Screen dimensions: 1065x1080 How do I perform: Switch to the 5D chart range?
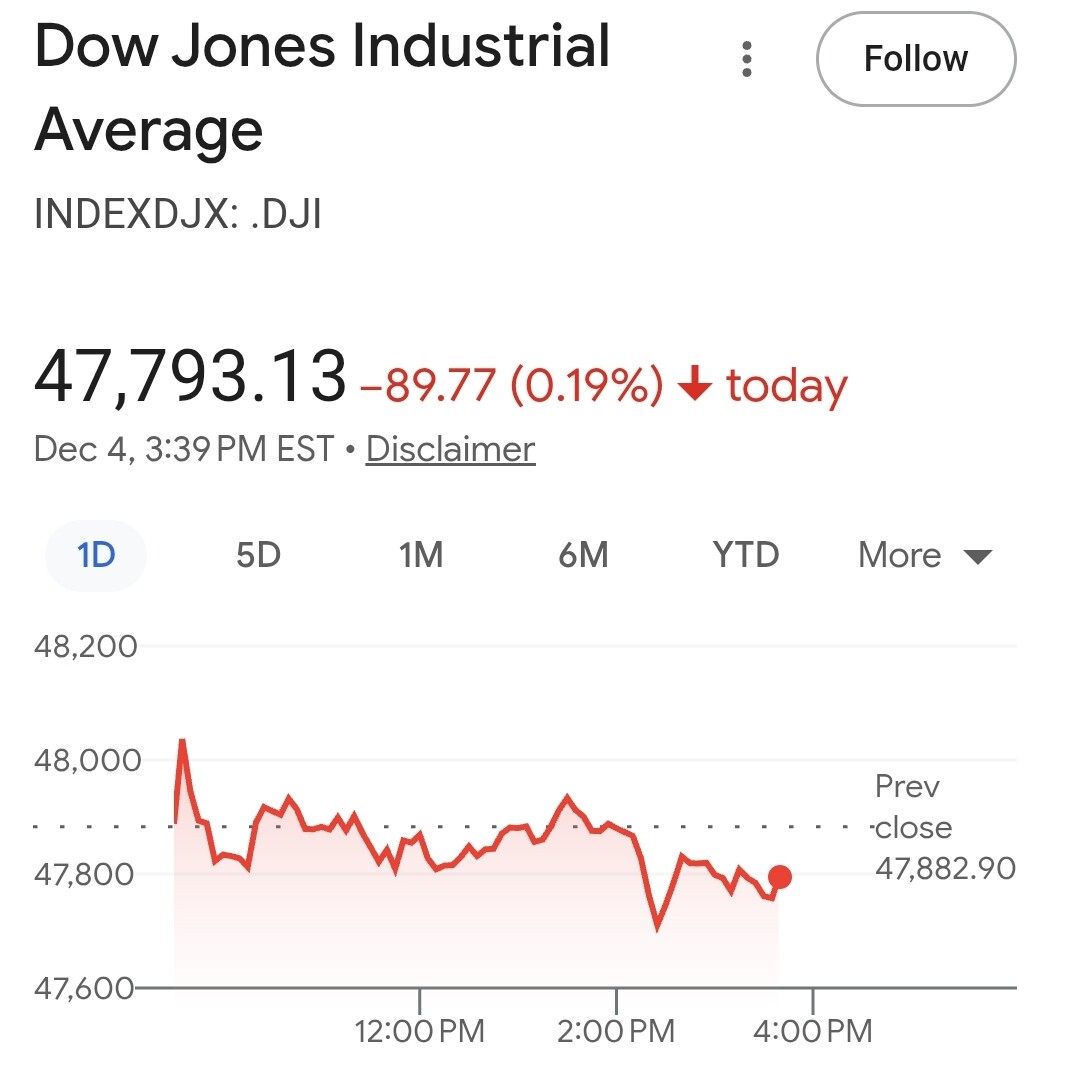(x=258, y=555)
